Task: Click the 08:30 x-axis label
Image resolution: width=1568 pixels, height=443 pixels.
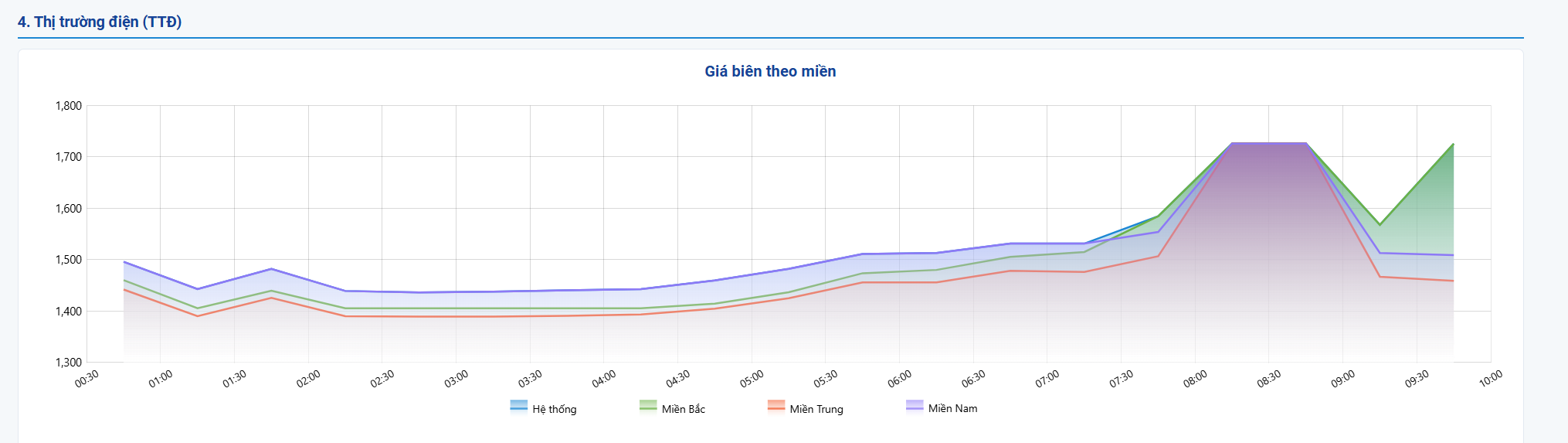Action: tap(1269, 379)
